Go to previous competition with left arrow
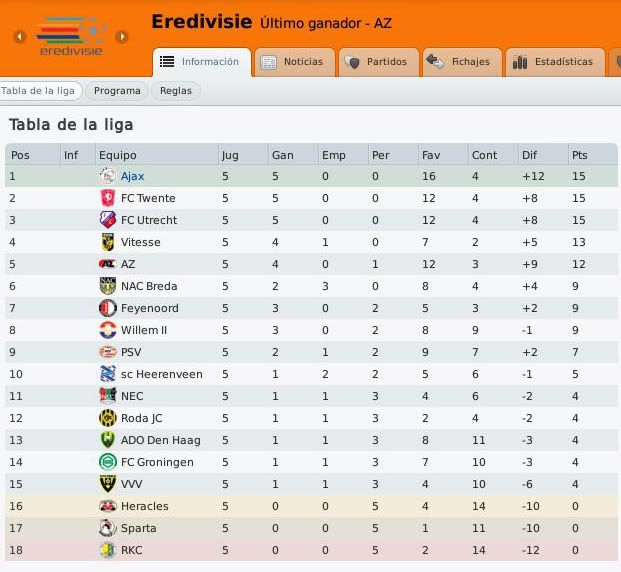Viewport: 621px width, 572px height. click(x=19, y=37)
